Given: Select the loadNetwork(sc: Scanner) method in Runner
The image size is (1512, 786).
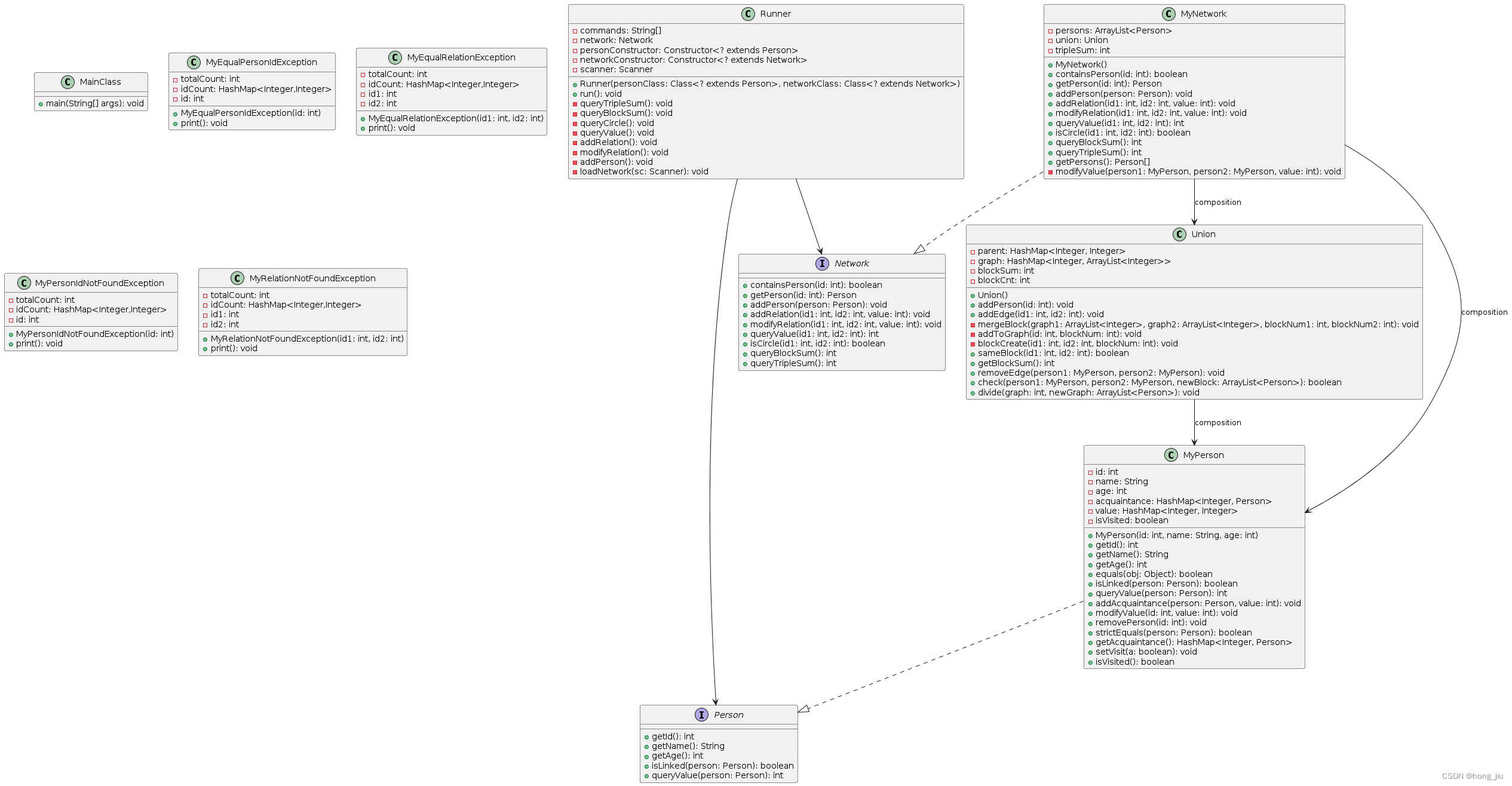Looking at the screenshot, I should 643,171.
